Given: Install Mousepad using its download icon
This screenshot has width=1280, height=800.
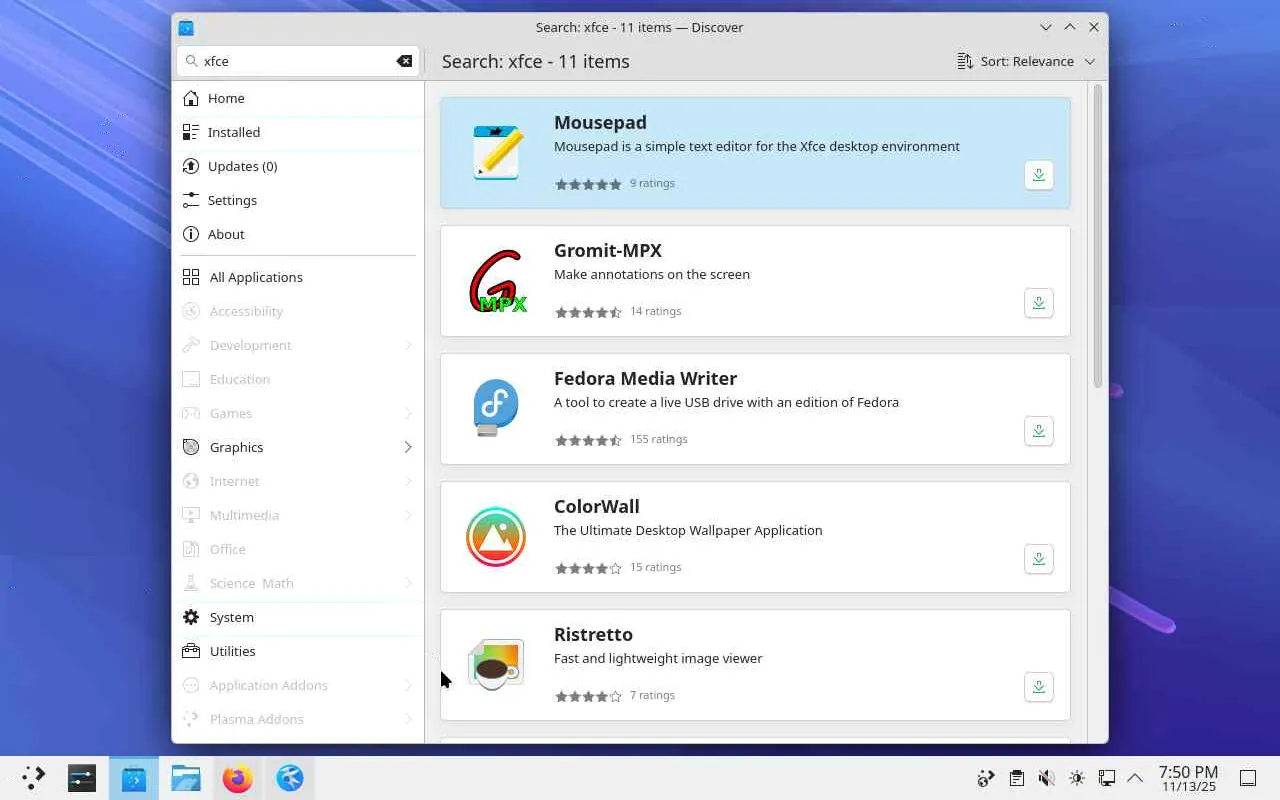Looking at the screenshot, I should tap(1039, 175).
